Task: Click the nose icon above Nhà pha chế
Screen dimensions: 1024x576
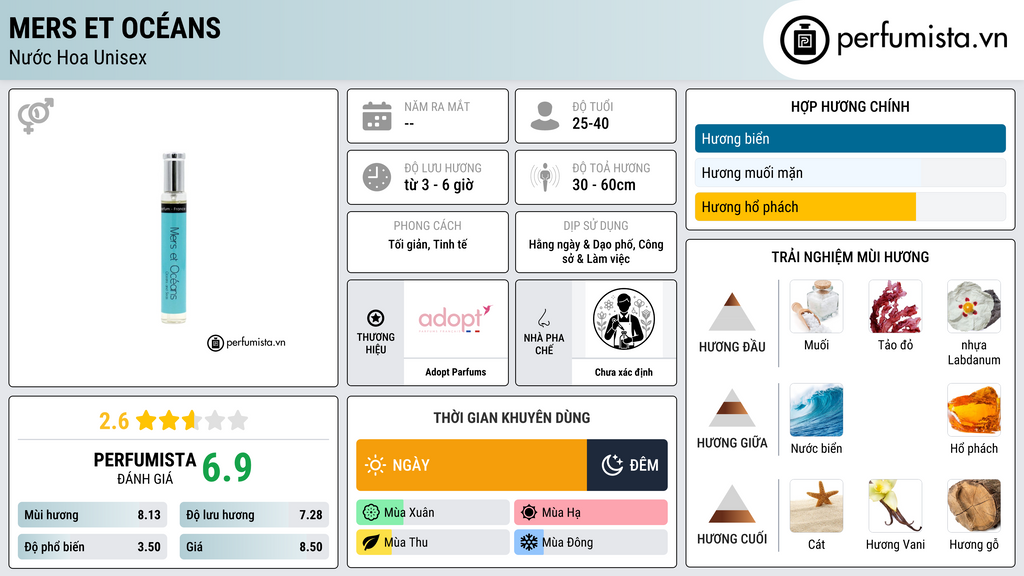Action: click(543, 318)
